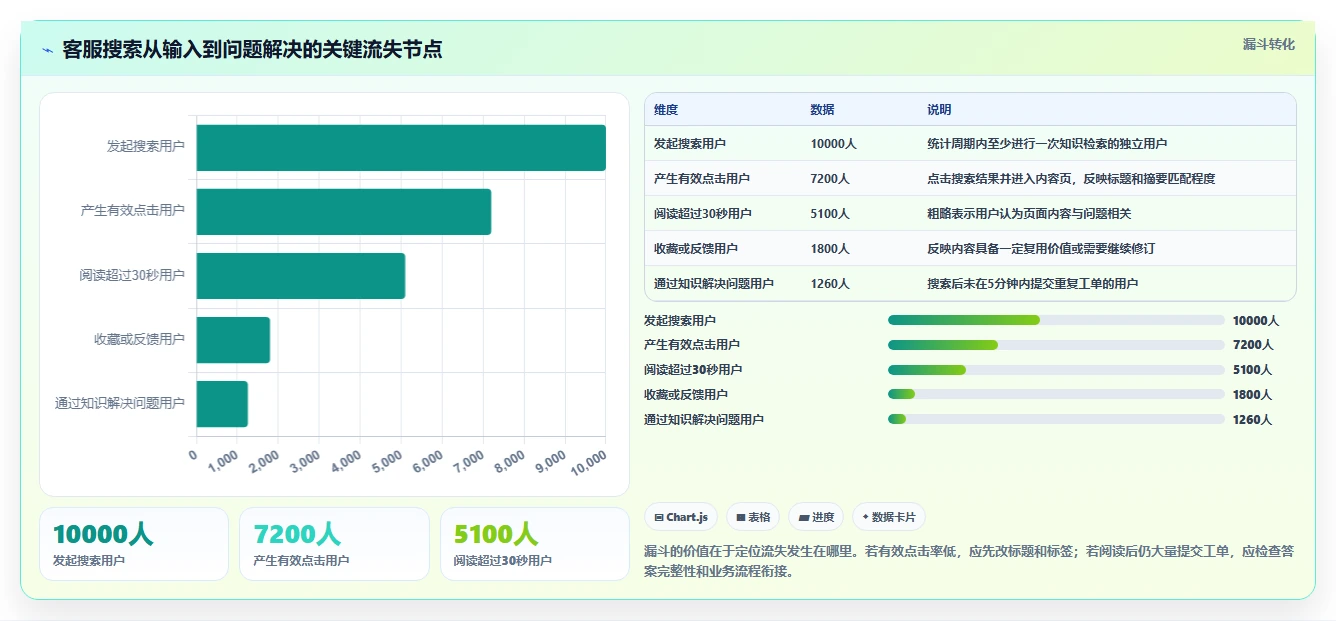This screenshot has width=1336, height=621.
Task: Click the dashboard title 客服搜索从输入到问题解决的关键流失节点
Action: point(252,50)
